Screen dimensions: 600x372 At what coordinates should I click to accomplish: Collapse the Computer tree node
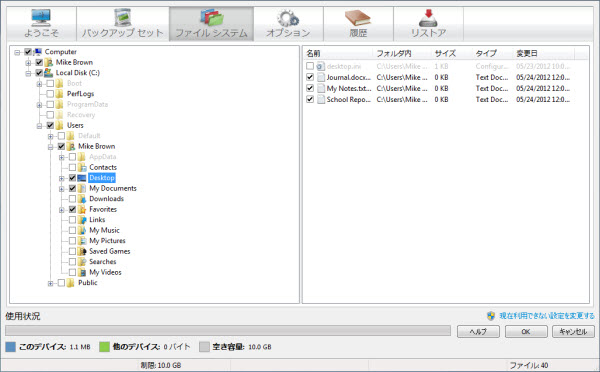click(x=17, y=52)
